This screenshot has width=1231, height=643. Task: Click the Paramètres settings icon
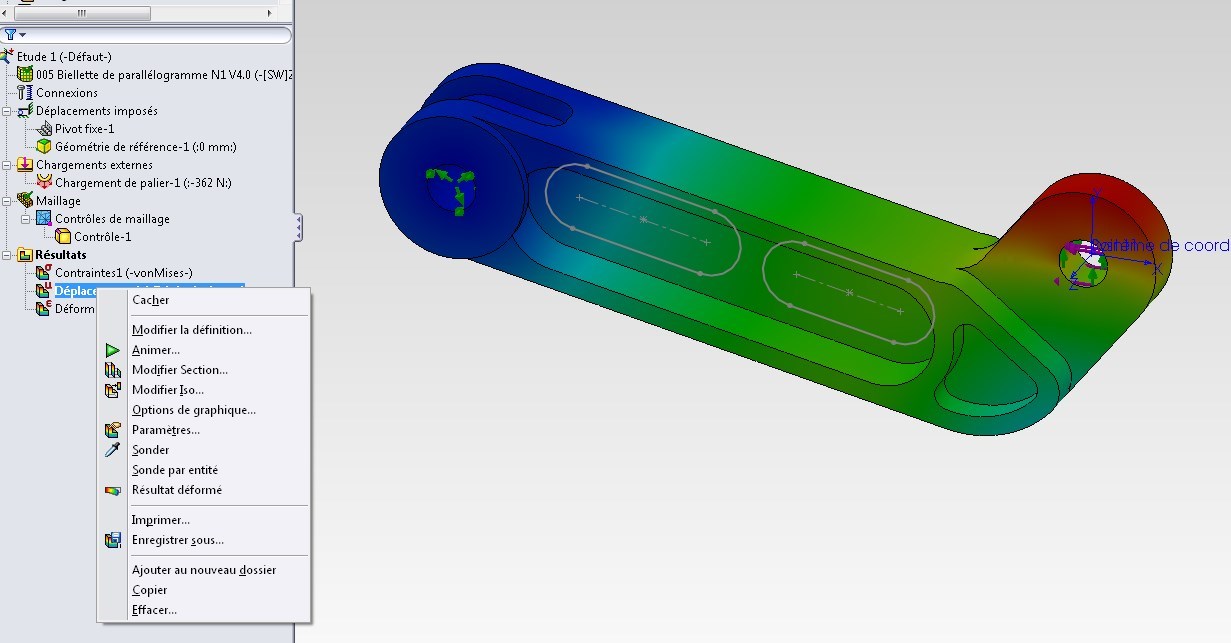pyautogui.click(x=113, y=430)
